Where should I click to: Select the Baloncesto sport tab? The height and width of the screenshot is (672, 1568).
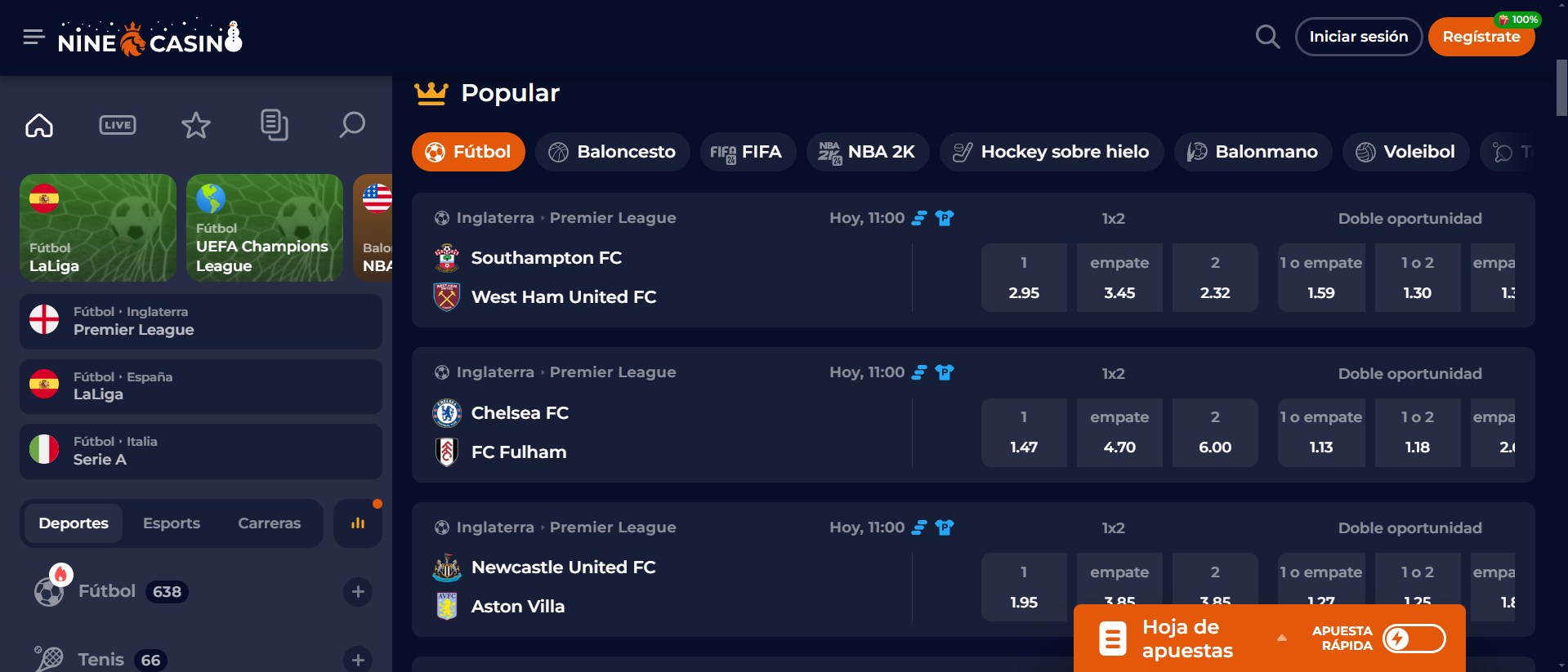coord(612,152)
